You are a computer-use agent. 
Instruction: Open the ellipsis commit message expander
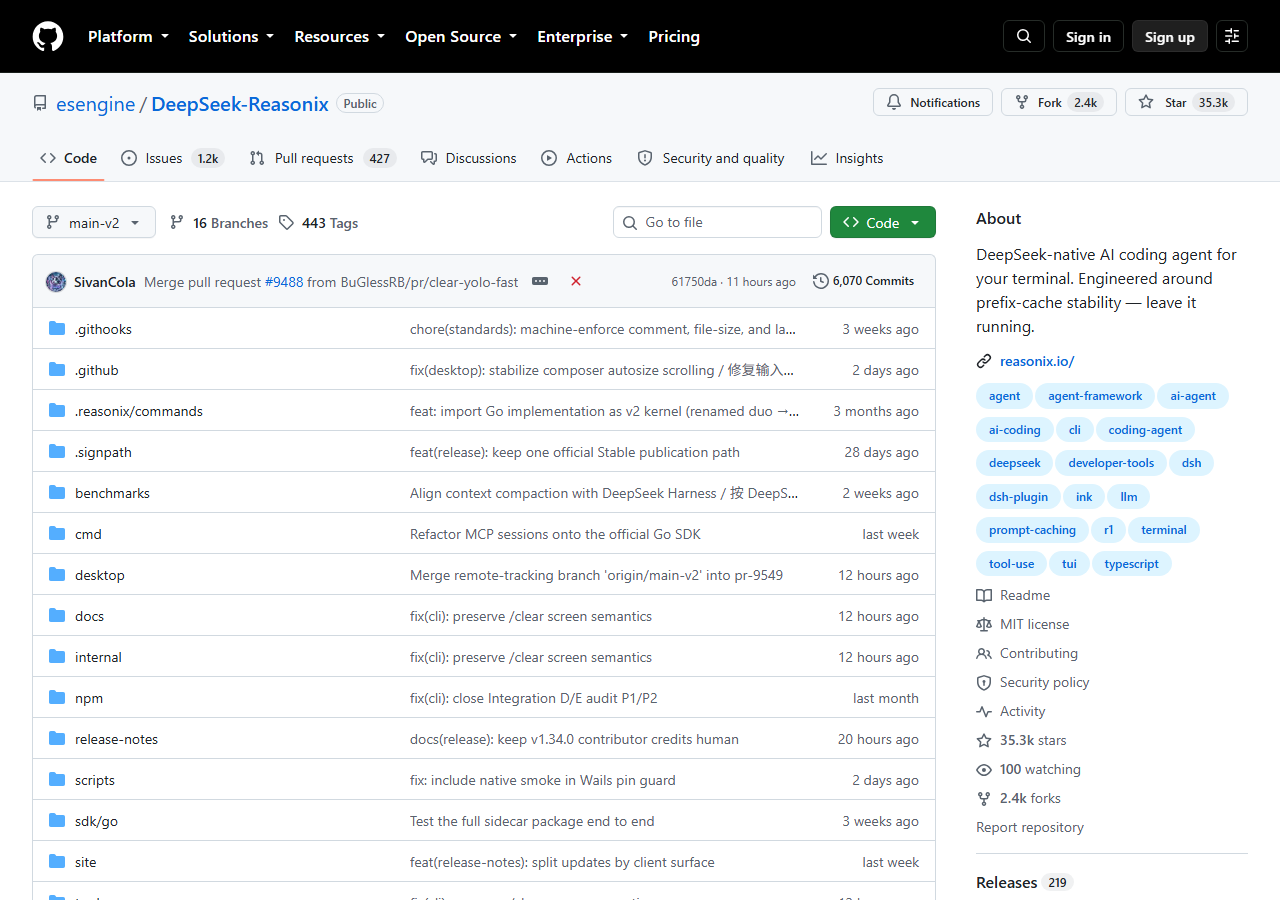click(x=540, y=282)
